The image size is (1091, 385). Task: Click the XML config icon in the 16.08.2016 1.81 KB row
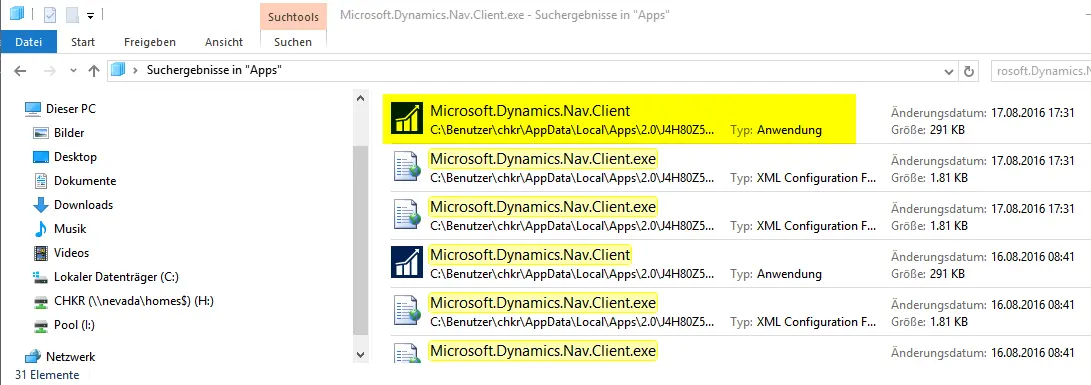pos(408,311)
